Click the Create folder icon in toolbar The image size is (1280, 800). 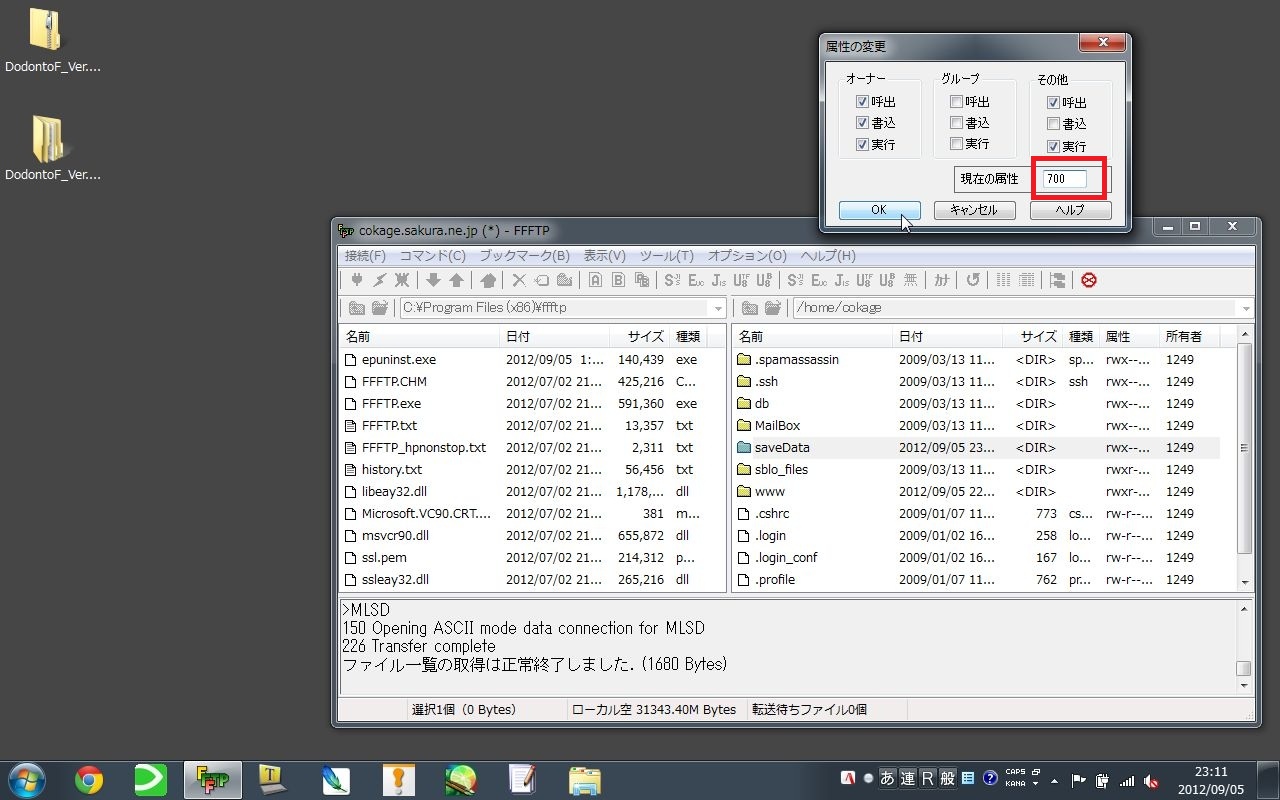pos(565,280)
